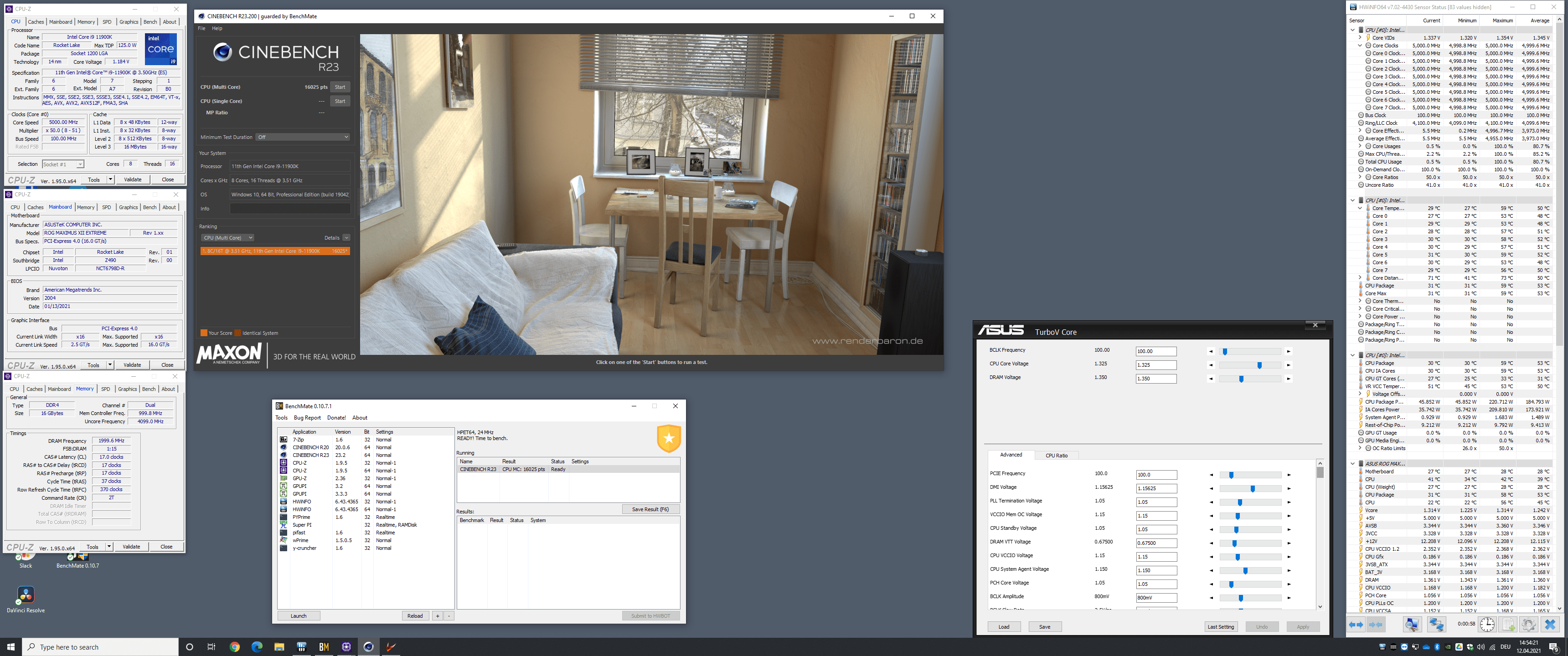Click the BenchMate gold star shield icon
Viewport: 1568px width, 656px height.
(668, 438)
